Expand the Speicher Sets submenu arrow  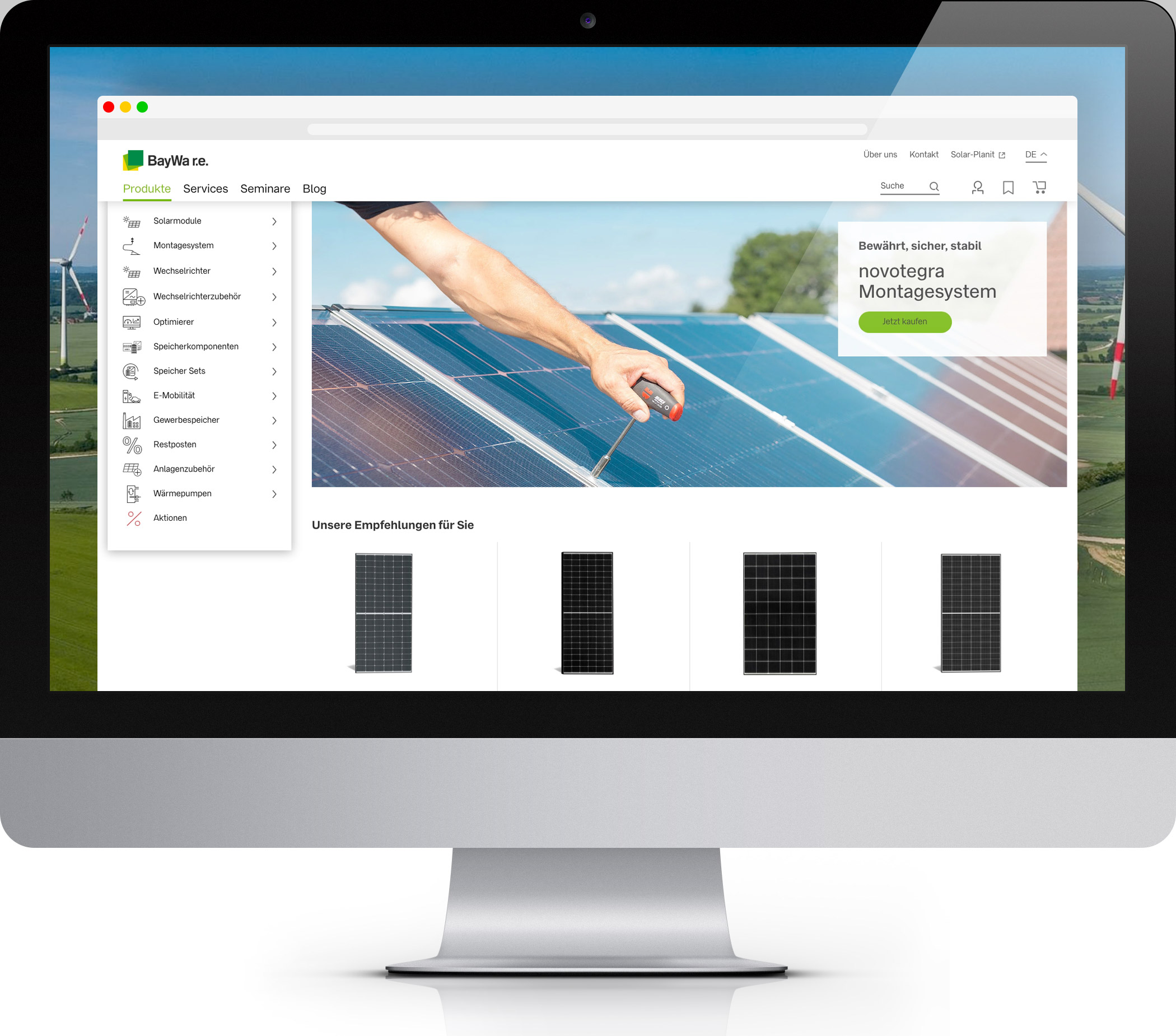pos(275,371)
